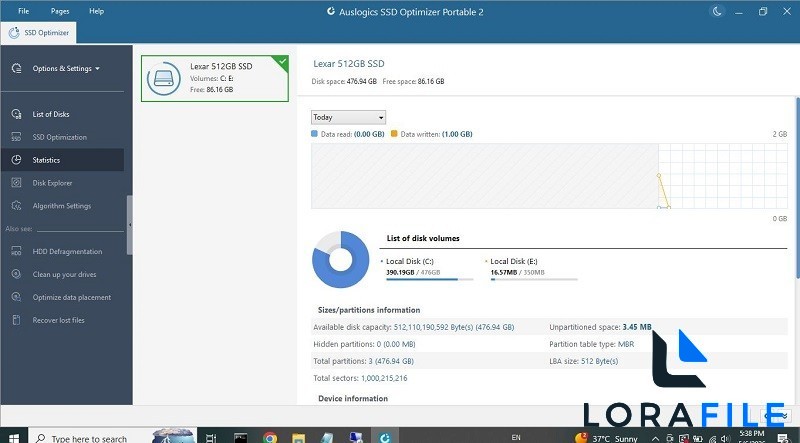Click Total partitions: 3 (476.94 GB) text
800x443 pixels.
(x=363, y=361)
